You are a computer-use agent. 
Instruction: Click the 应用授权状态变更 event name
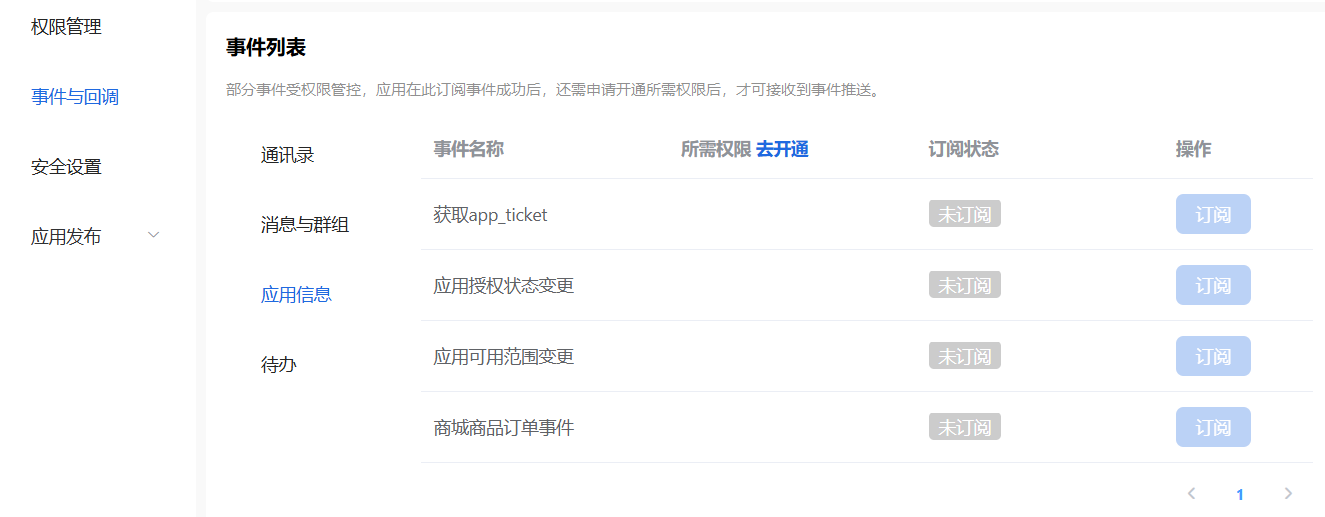[503, 286]
